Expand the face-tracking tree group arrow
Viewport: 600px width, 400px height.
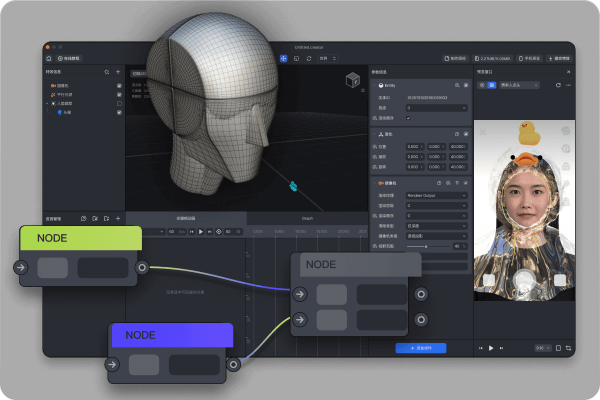point(47,103)
